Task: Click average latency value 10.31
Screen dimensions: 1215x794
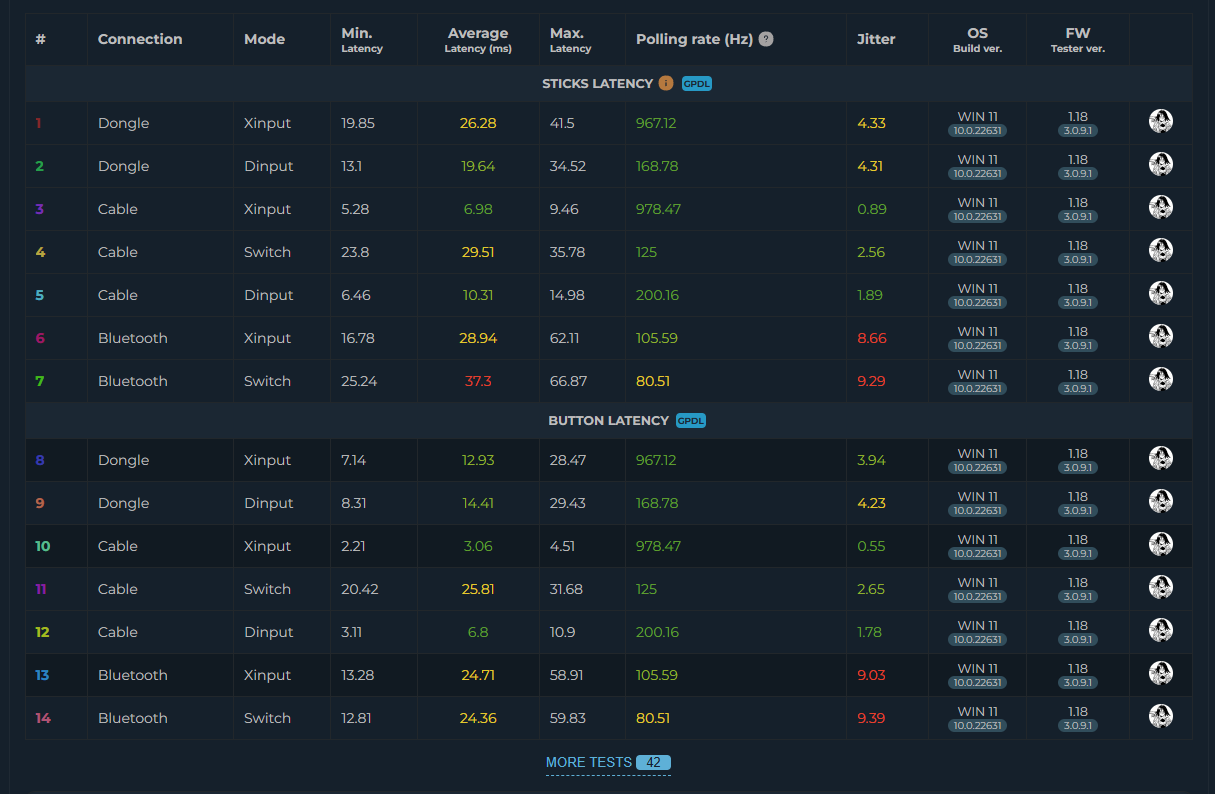Action: (478, 295)
